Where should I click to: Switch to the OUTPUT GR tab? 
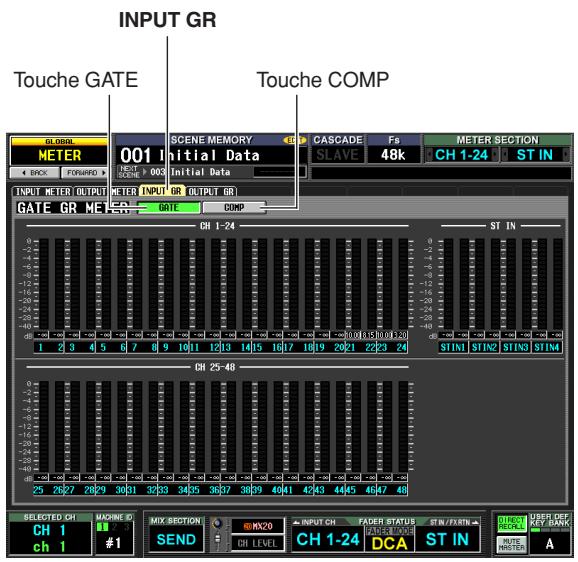click(211, 192)
